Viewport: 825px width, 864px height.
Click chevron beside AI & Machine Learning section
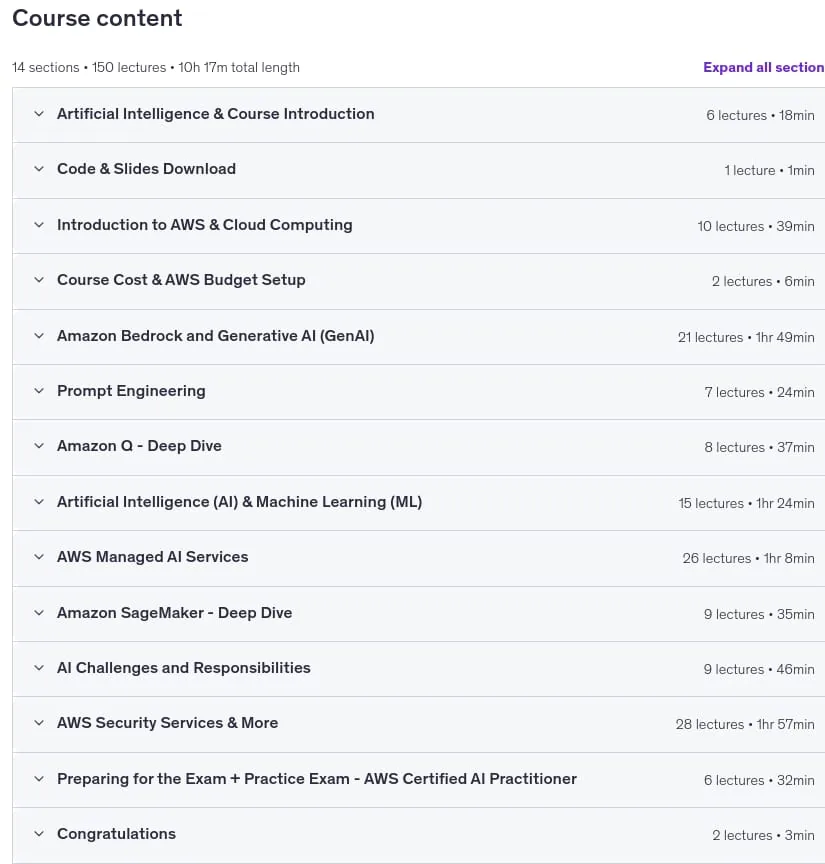pyautogui.click(x=39, y=502)
